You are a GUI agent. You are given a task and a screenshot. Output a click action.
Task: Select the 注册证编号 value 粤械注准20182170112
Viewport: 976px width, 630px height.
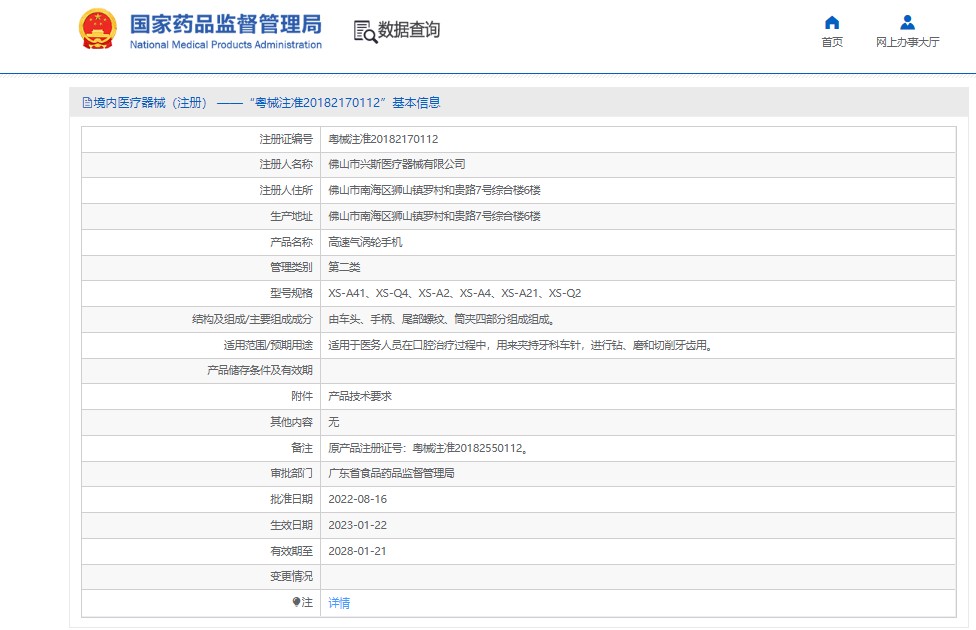coord(383,139)
